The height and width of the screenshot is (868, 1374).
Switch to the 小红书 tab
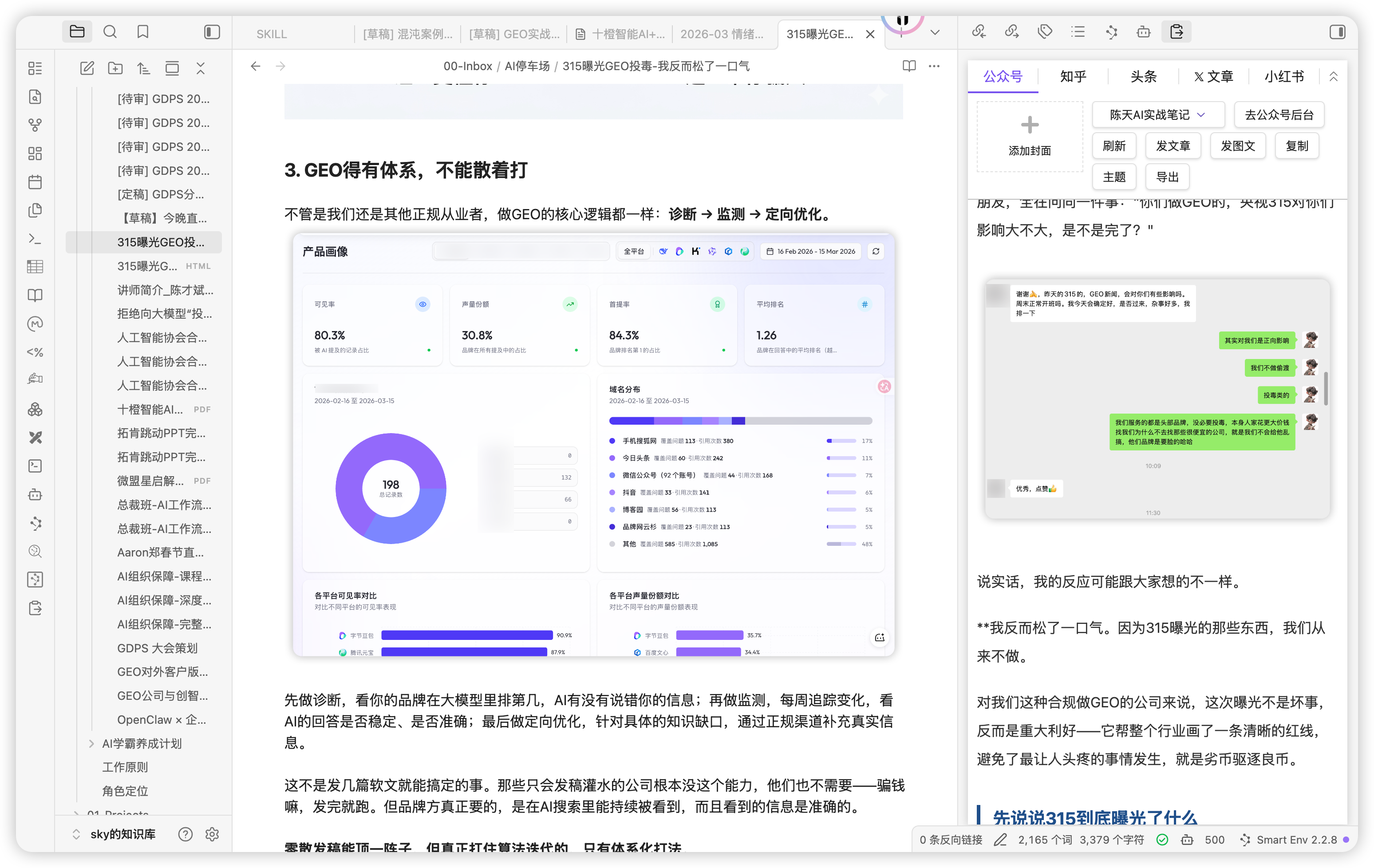pos(1284,76)
